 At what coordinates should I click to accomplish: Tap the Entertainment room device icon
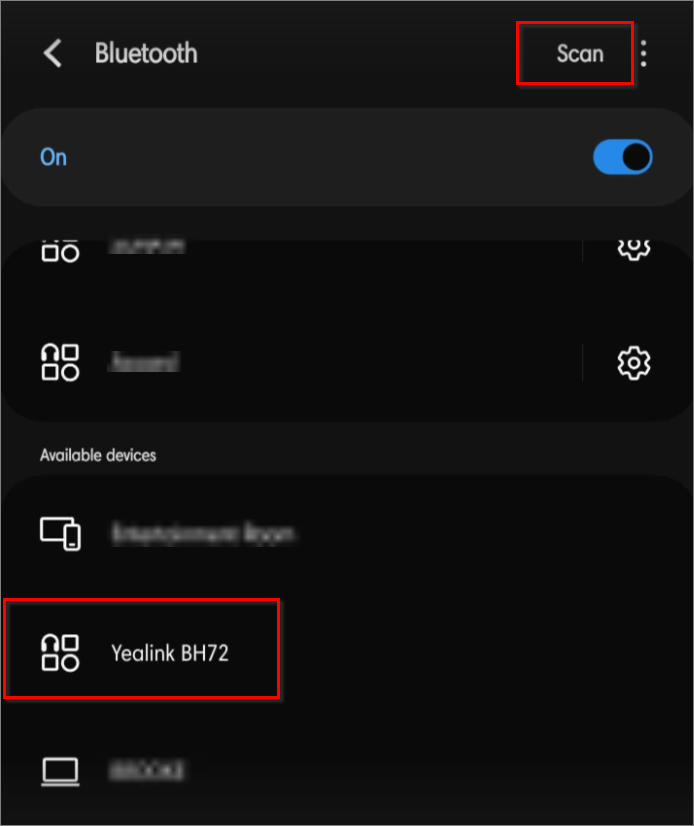tap(59, 533)
